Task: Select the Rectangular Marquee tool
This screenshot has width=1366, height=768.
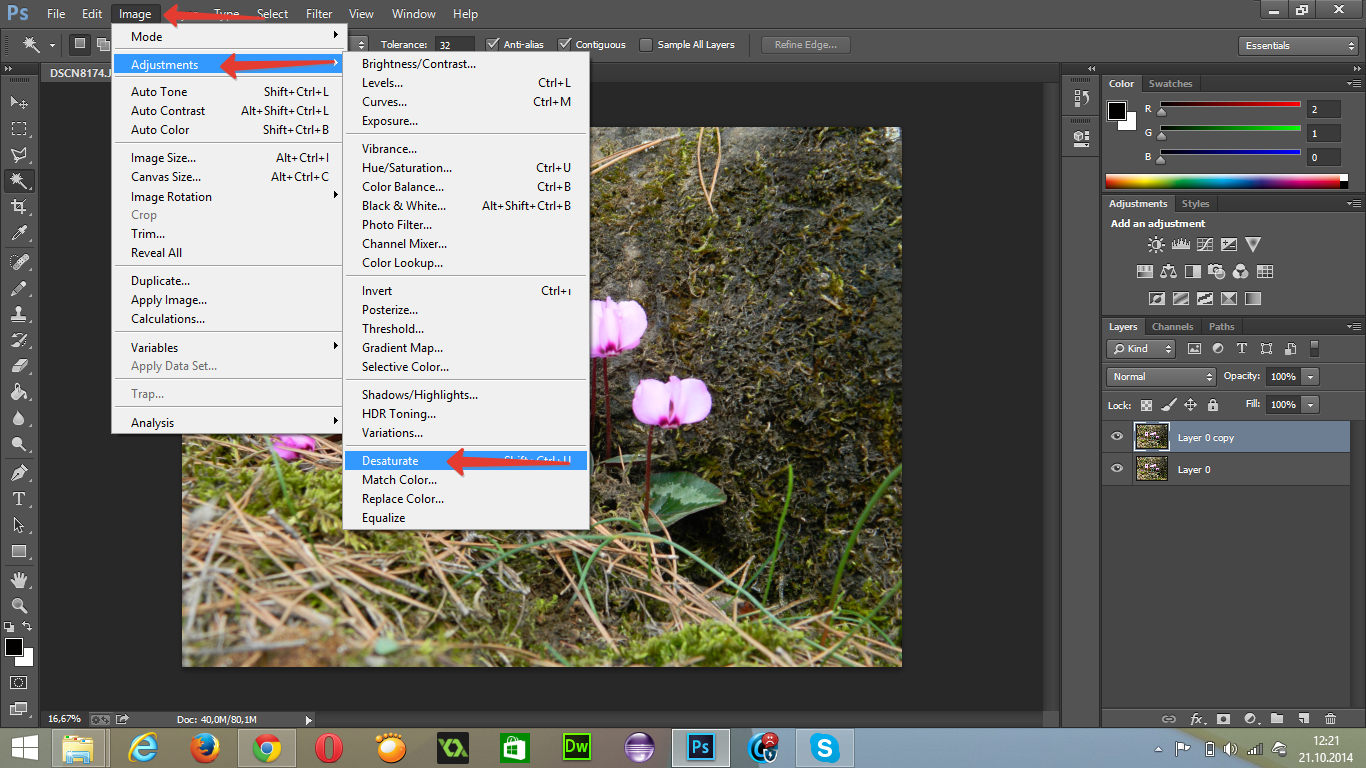Action: click(19, 129)
